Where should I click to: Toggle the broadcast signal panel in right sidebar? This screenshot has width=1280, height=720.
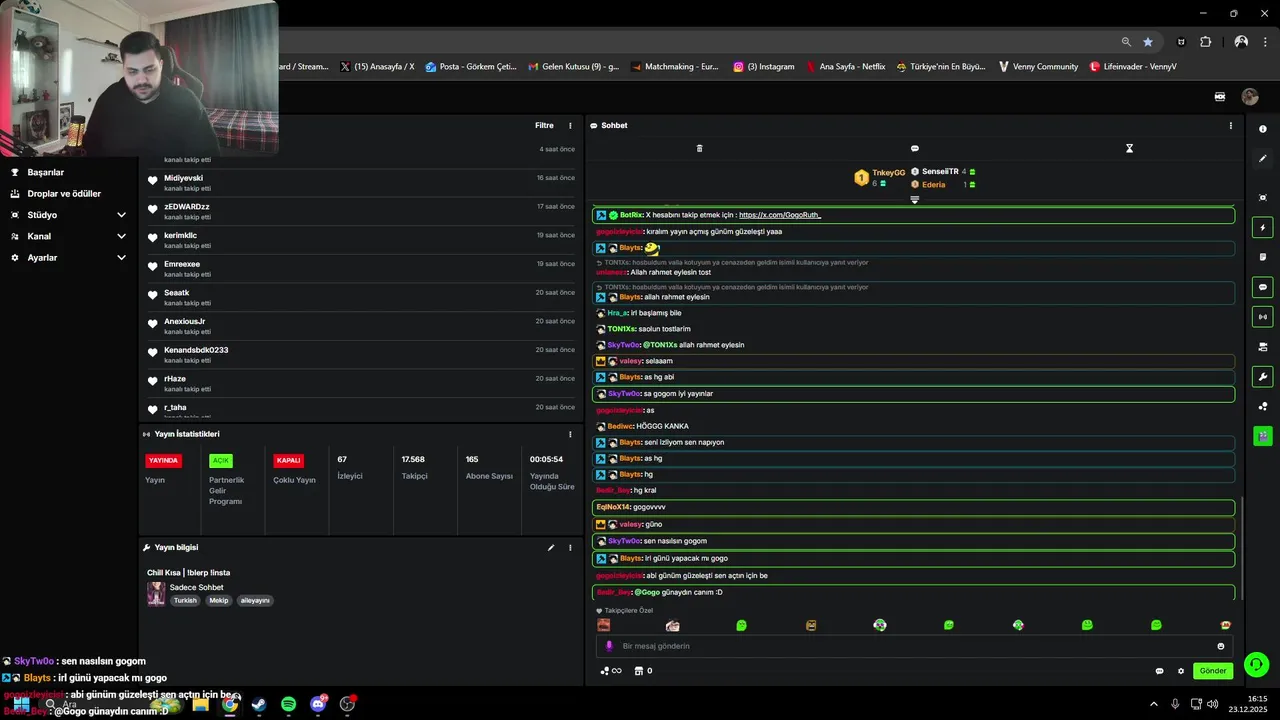click(1263, 317)
